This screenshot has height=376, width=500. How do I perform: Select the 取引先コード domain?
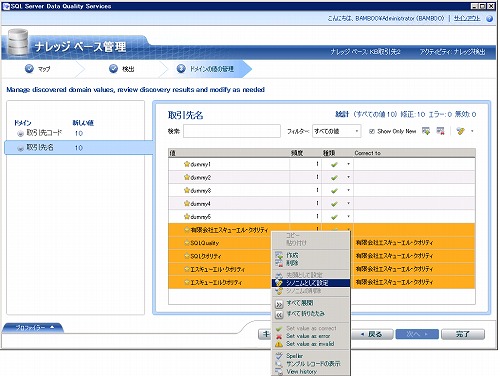(44, 133)
